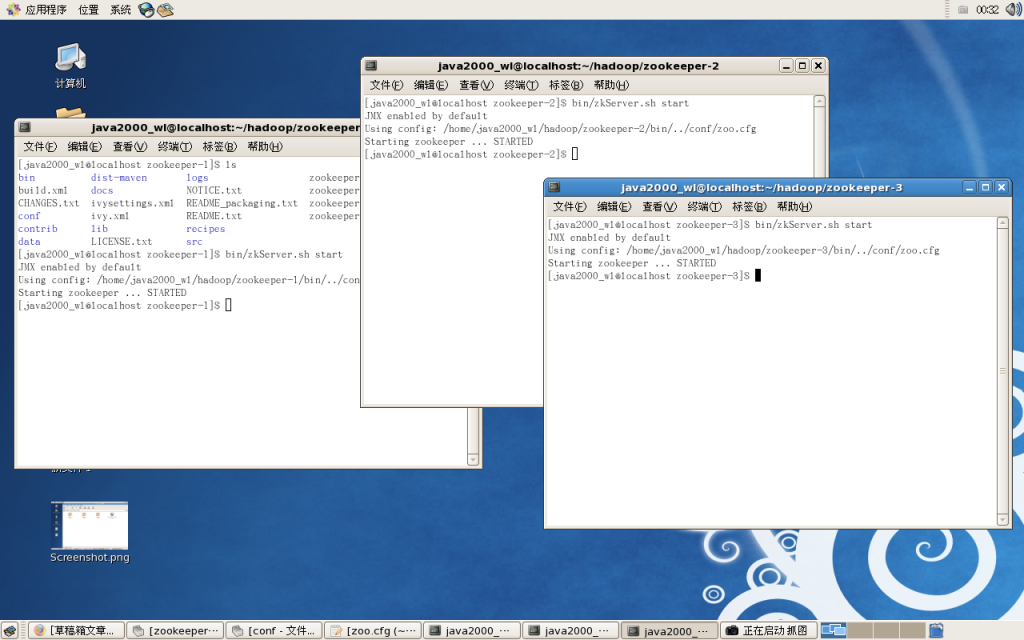Launch the web browser globe icon
This screenshot has height=640, width=1024.
click(x=146, y=10)
